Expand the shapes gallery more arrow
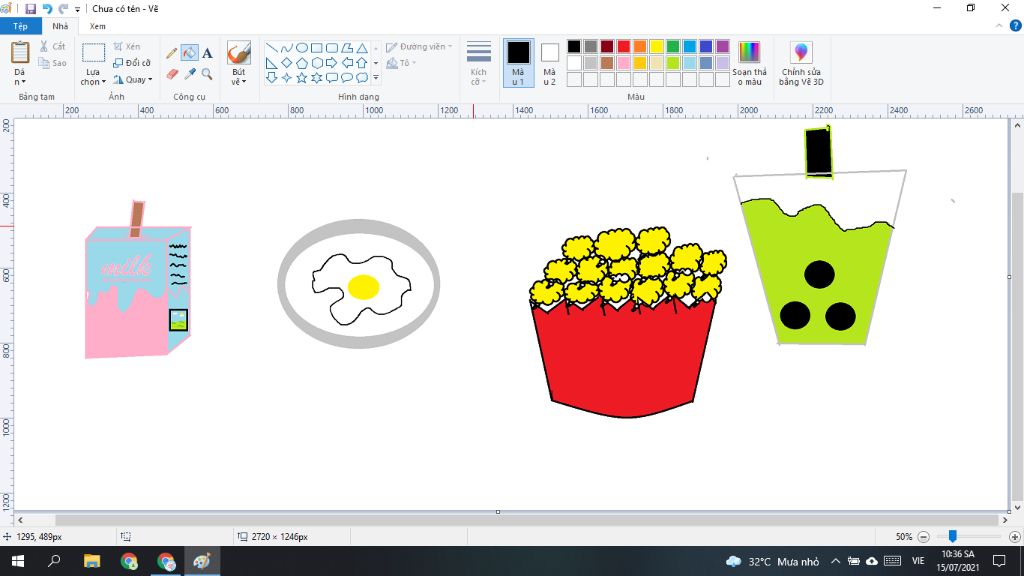Screen dimensions: 1024x576 point(376,78)
